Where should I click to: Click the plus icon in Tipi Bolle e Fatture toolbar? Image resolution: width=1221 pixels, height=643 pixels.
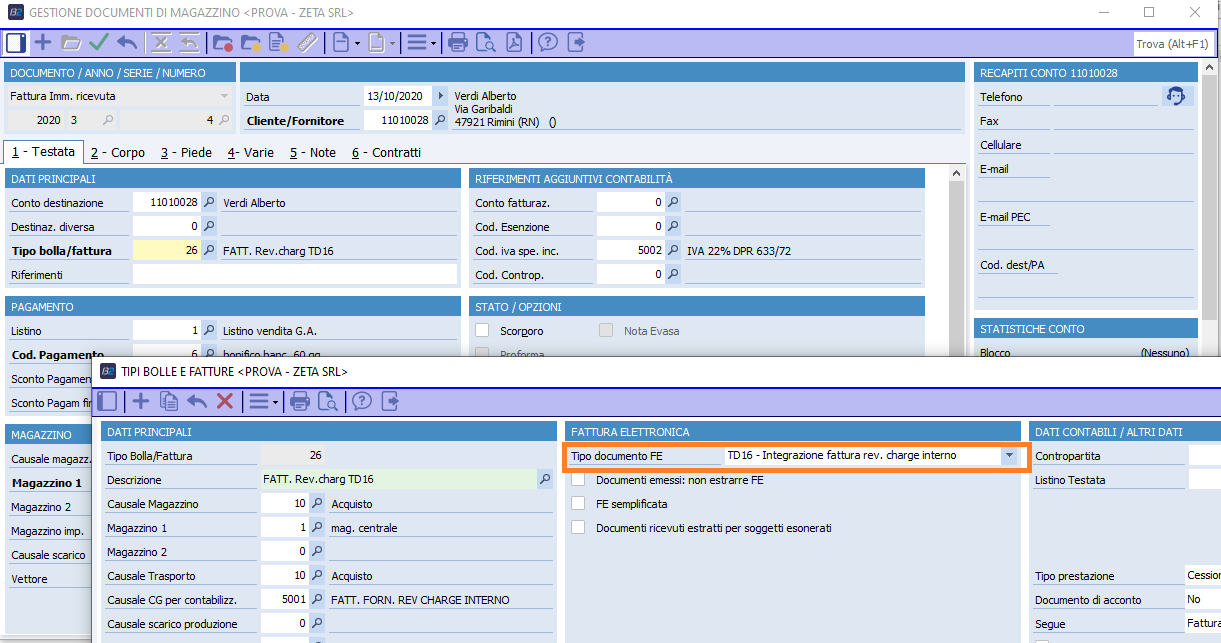click(141, 401)
